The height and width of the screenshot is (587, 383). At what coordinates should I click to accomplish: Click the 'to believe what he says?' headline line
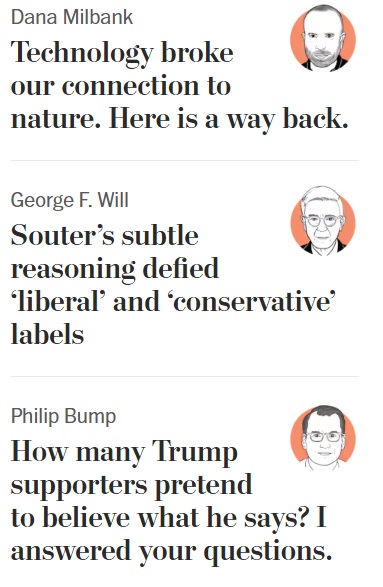coord(161,518)
